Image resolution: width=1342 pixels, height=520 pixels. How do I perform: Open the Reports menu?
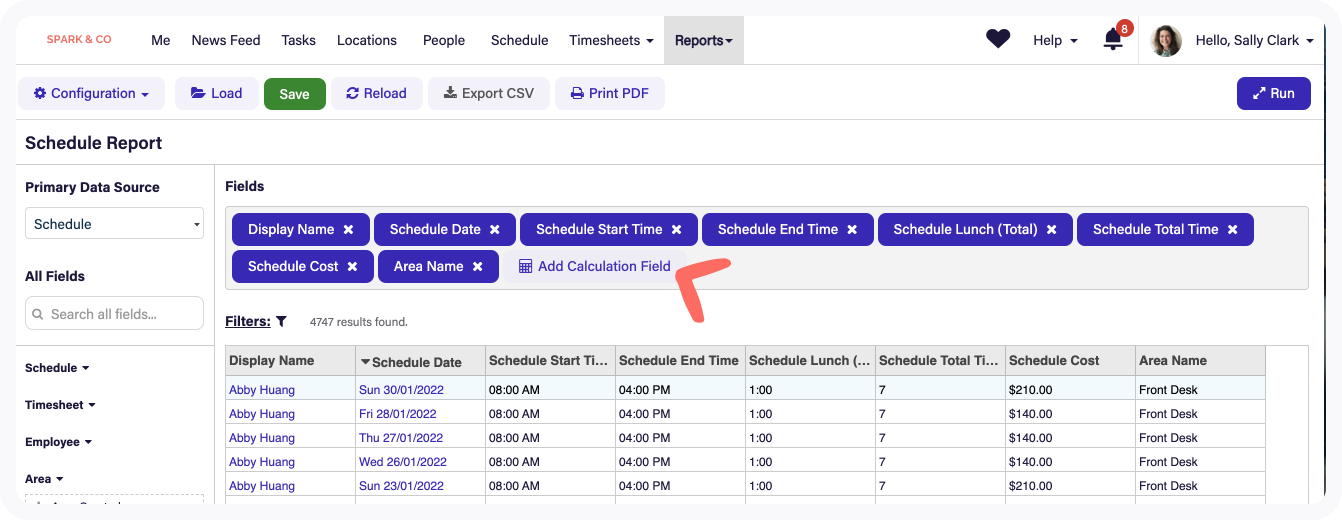[x=704, y=40]
